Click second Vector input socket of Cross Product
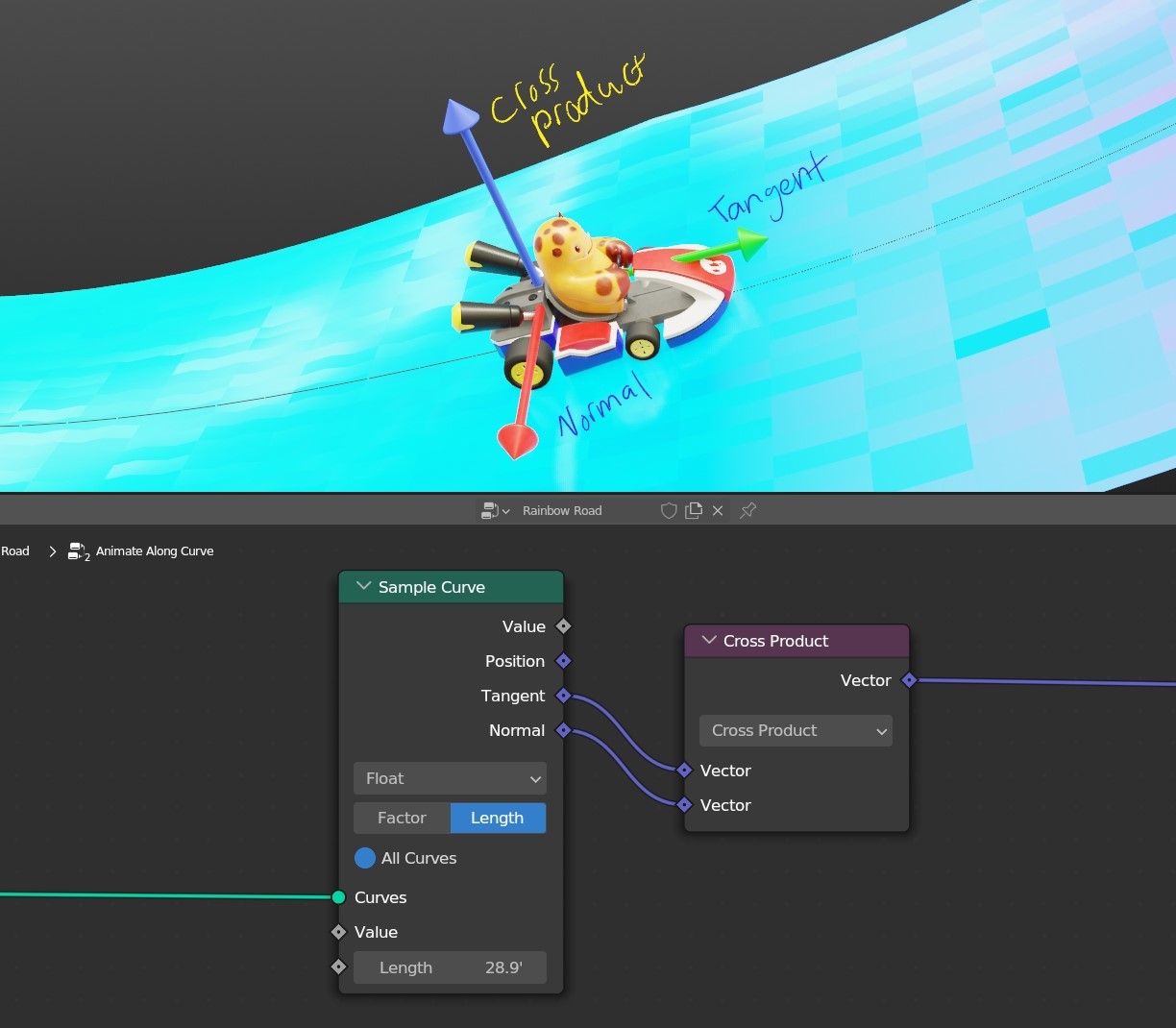This screenshot has width=1176, height=1028. click(x=684, y=805)
